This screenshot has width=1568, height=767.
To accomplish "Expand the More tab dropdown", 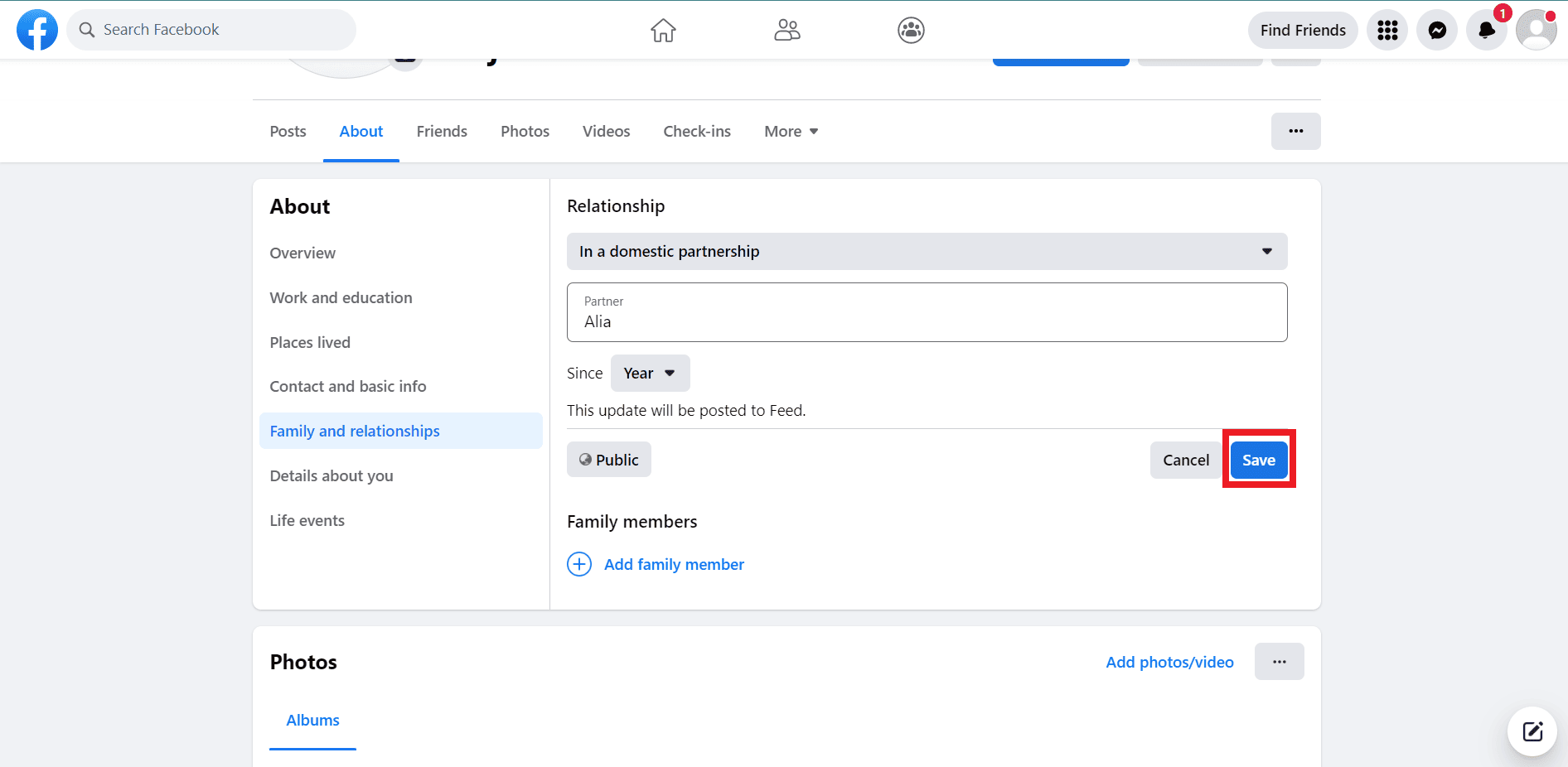I will pos(791,132).
